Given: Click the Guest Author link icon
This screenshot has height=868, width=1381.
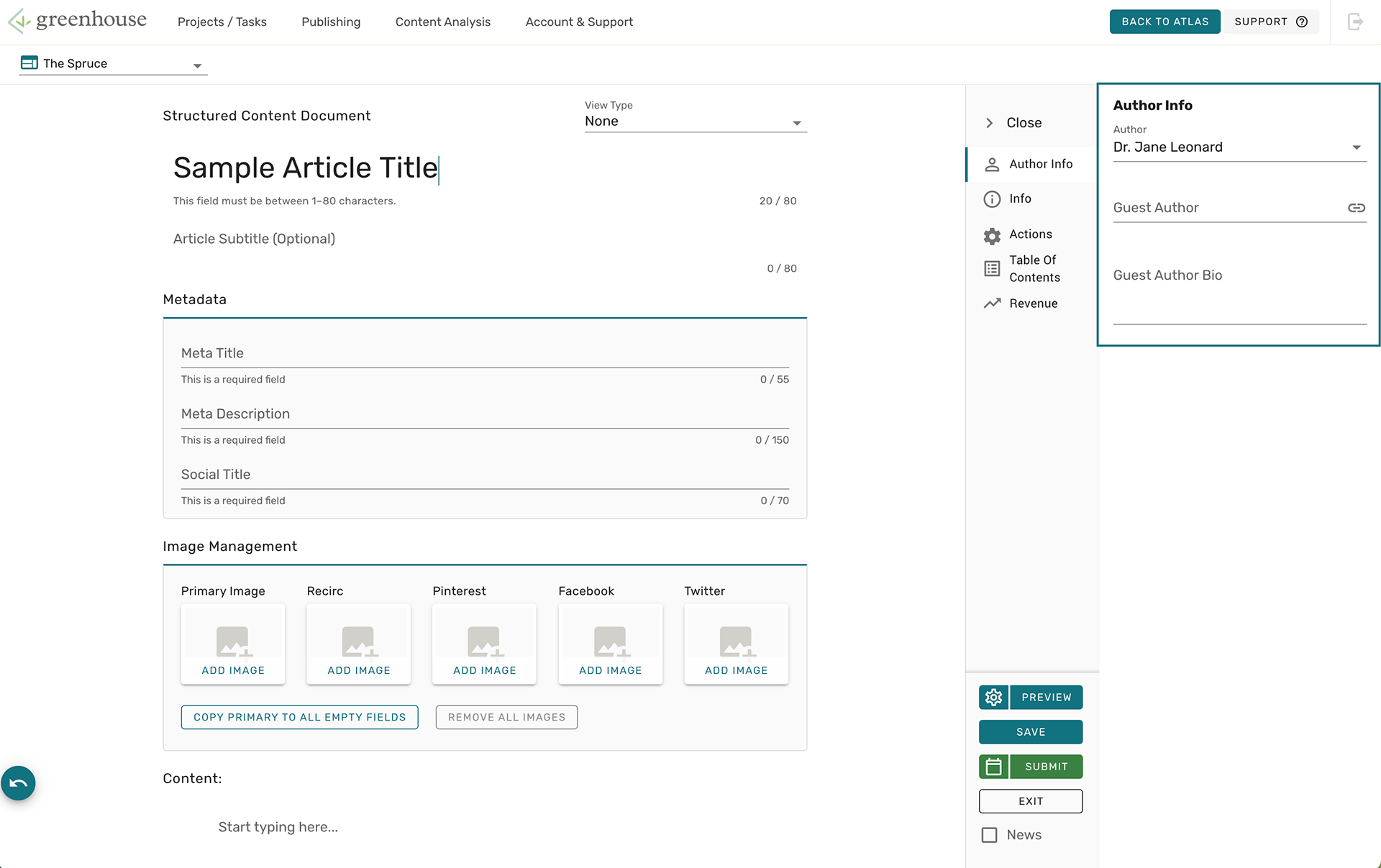Looking at the screenshot, I should (1356, 208).
